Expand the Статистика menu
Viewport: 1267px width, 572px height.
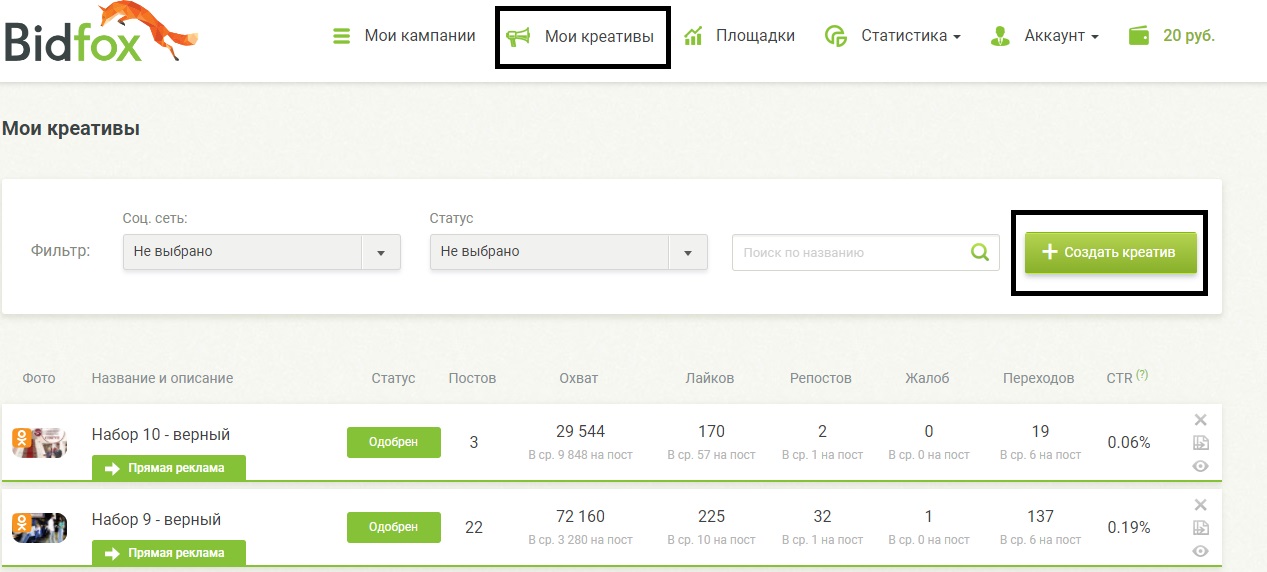click(x=893, y=36)
